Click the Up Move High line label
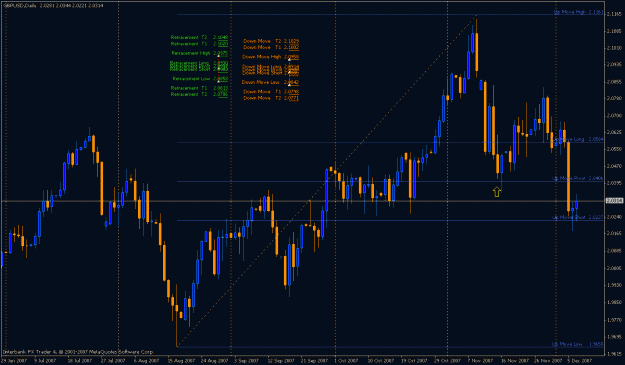625x365 pixels. tap(578, 12)
